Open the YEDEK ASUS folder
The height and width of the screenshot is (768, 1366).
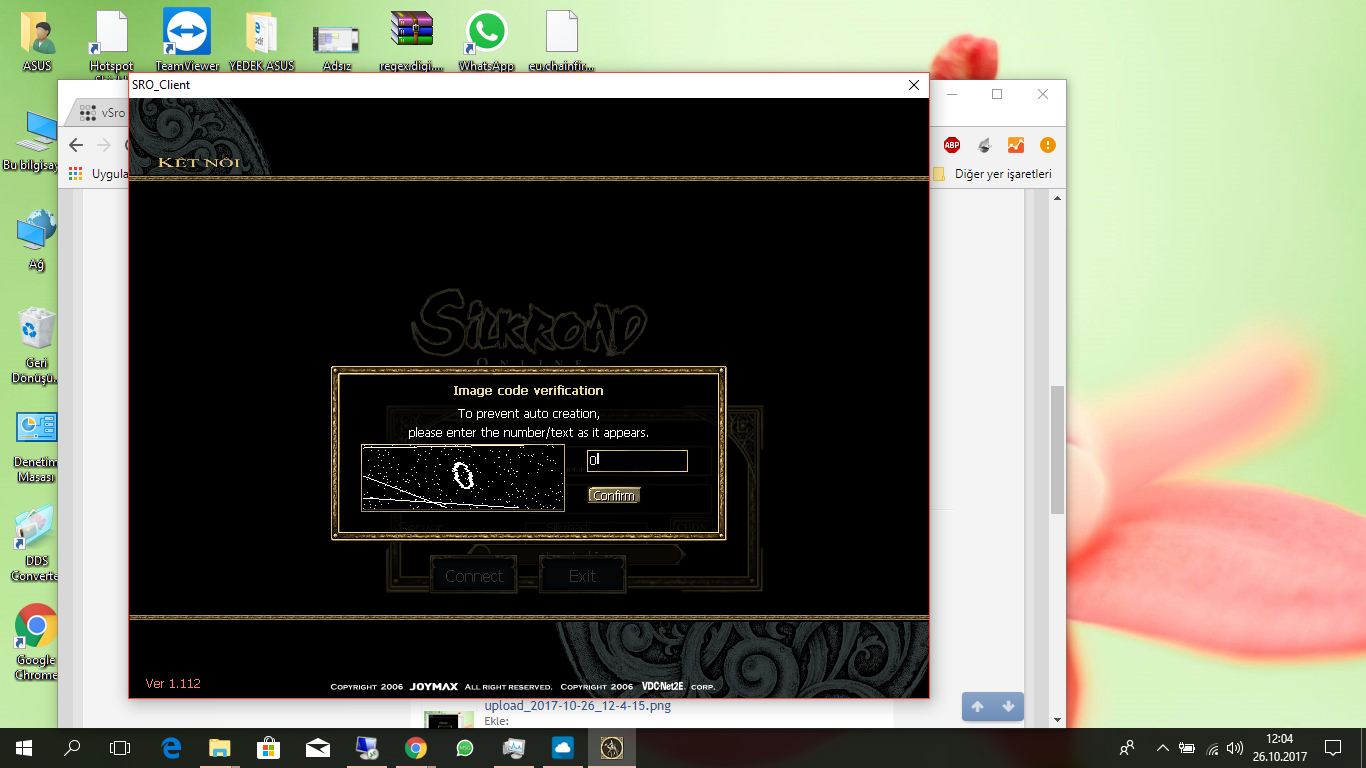click(x=261, y=42)
